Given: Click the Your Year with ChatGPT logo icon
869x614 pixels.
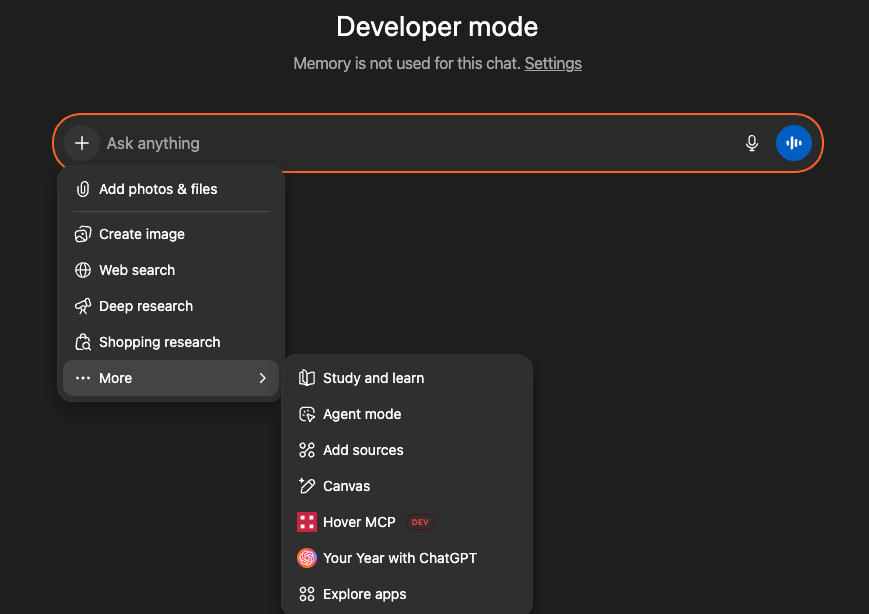Looking at the screenshot, I should 306,558.
